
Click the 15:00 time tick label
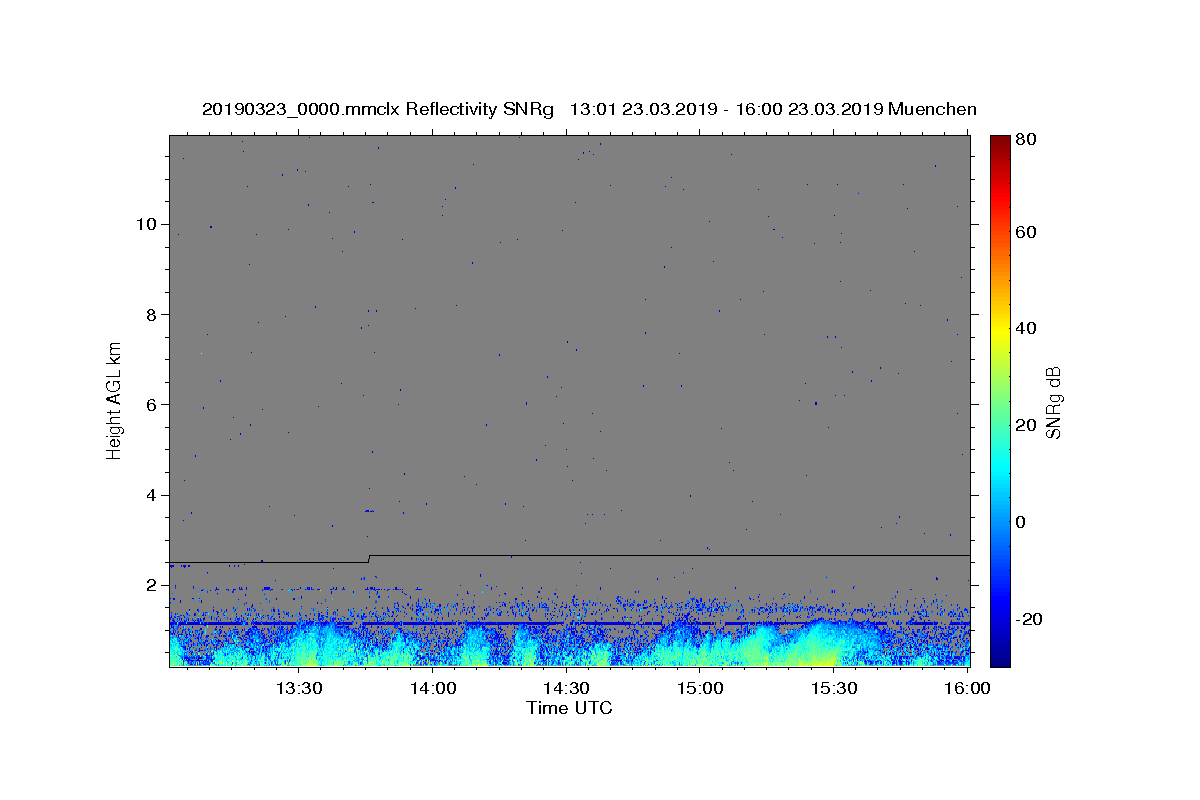click(x=700, y=688)
